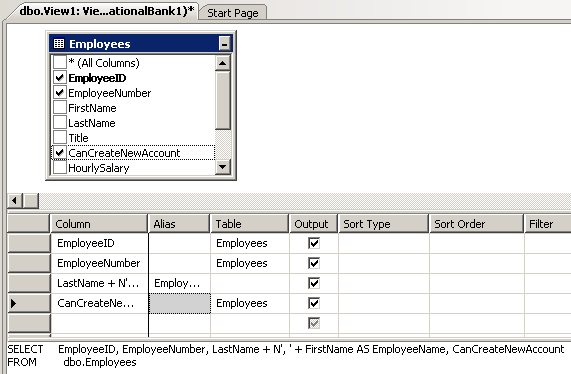This screenshot has width=571, height=374.
Task: Switch to the Start Page tab
Action: [x=233, y=13]
